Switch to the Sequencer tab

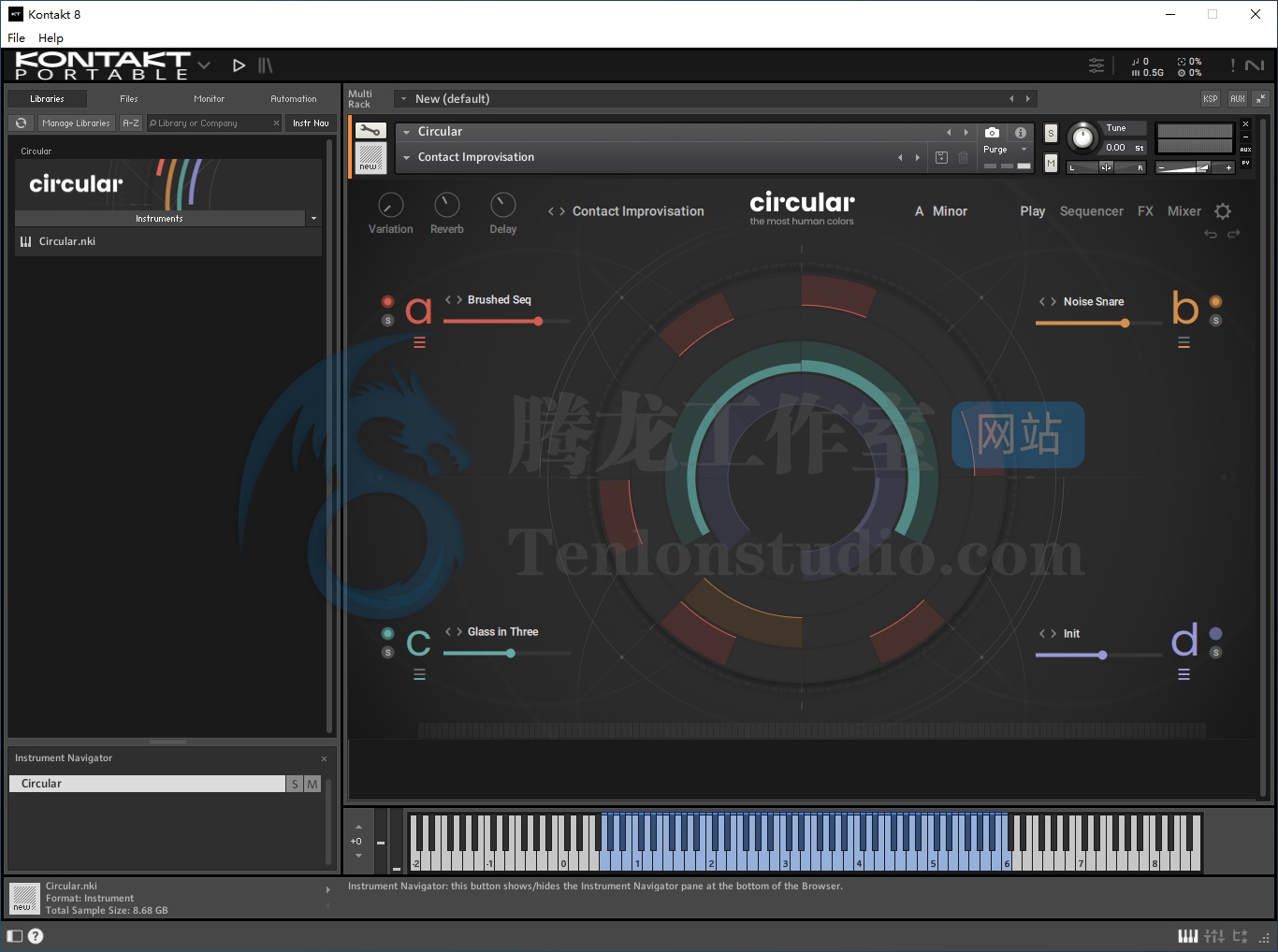tap(1091, 211)
